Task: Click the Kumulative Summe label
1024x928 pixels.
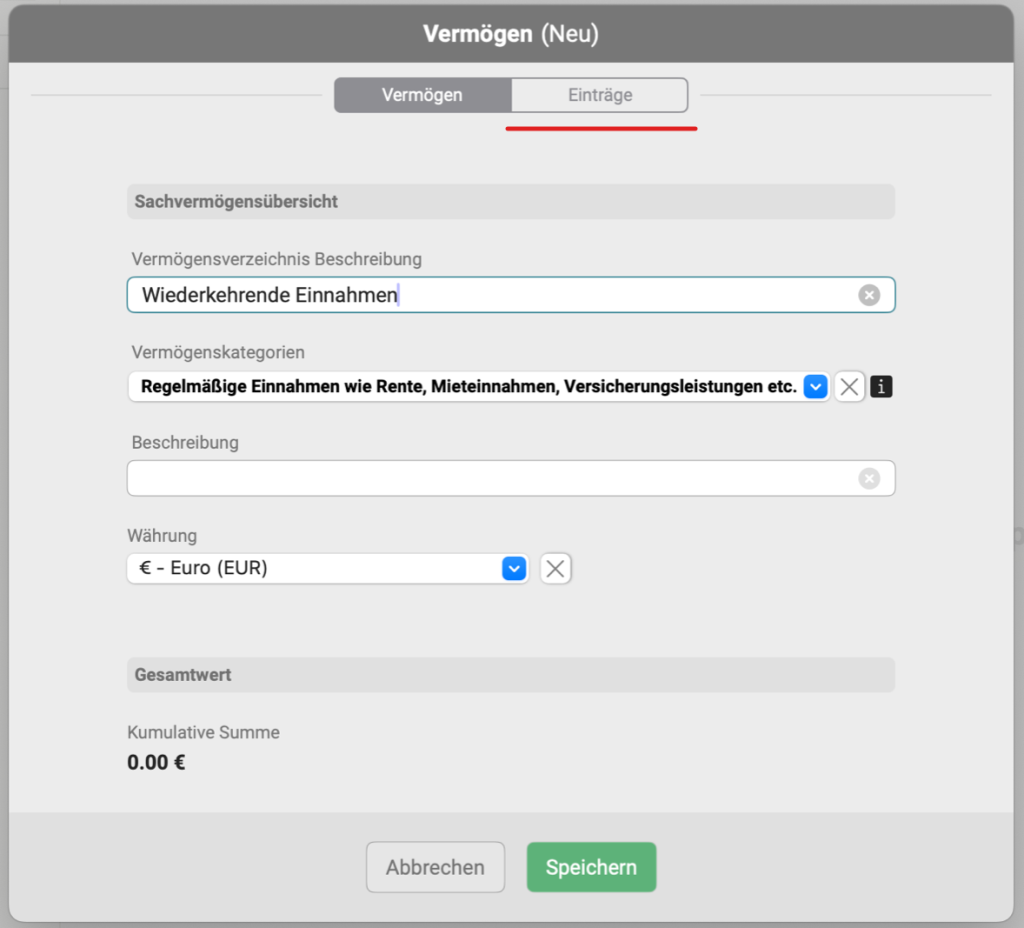Action: 203,732
